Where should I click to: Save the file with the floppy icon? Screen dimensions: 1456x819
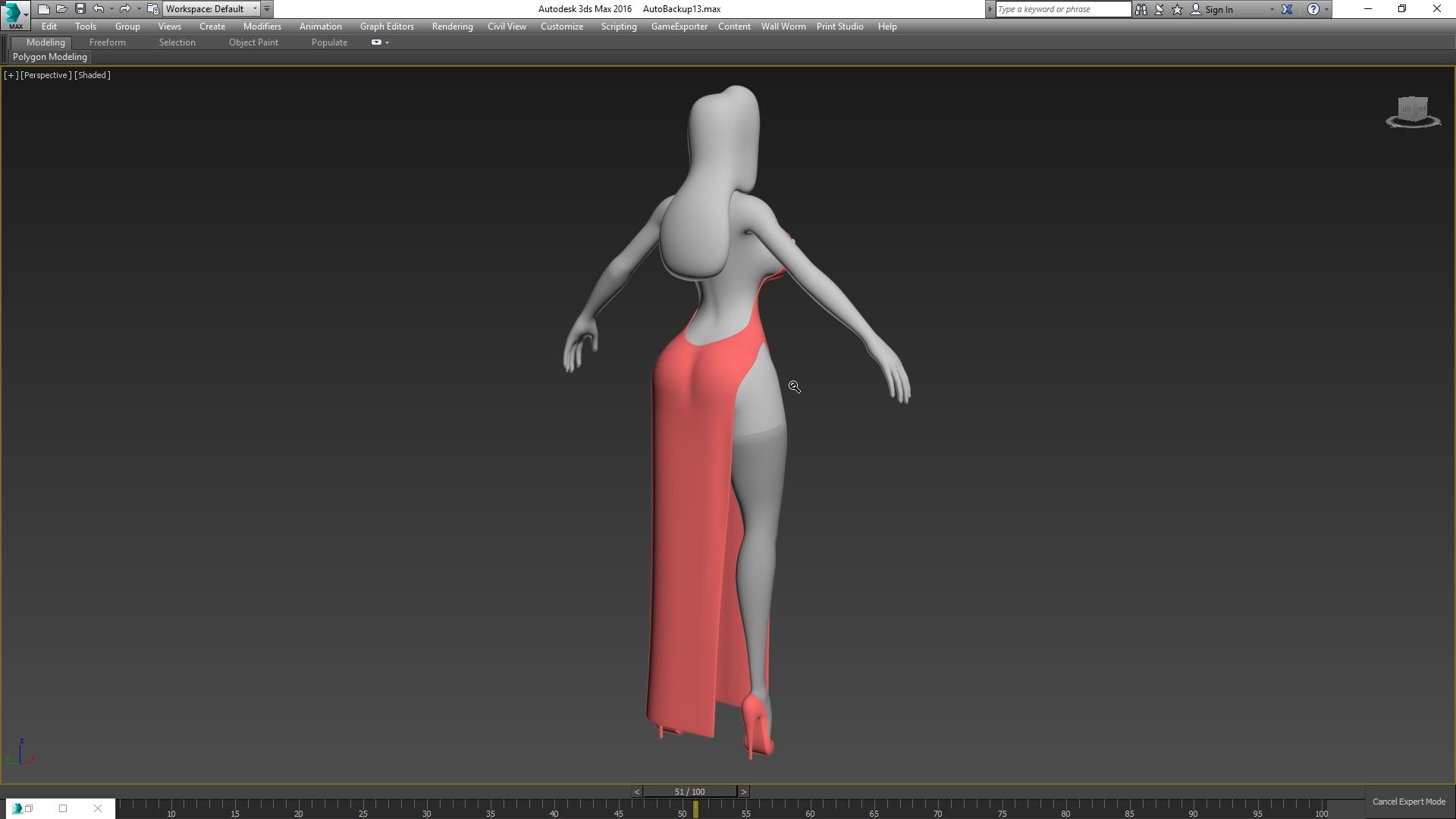coord(80,9)
